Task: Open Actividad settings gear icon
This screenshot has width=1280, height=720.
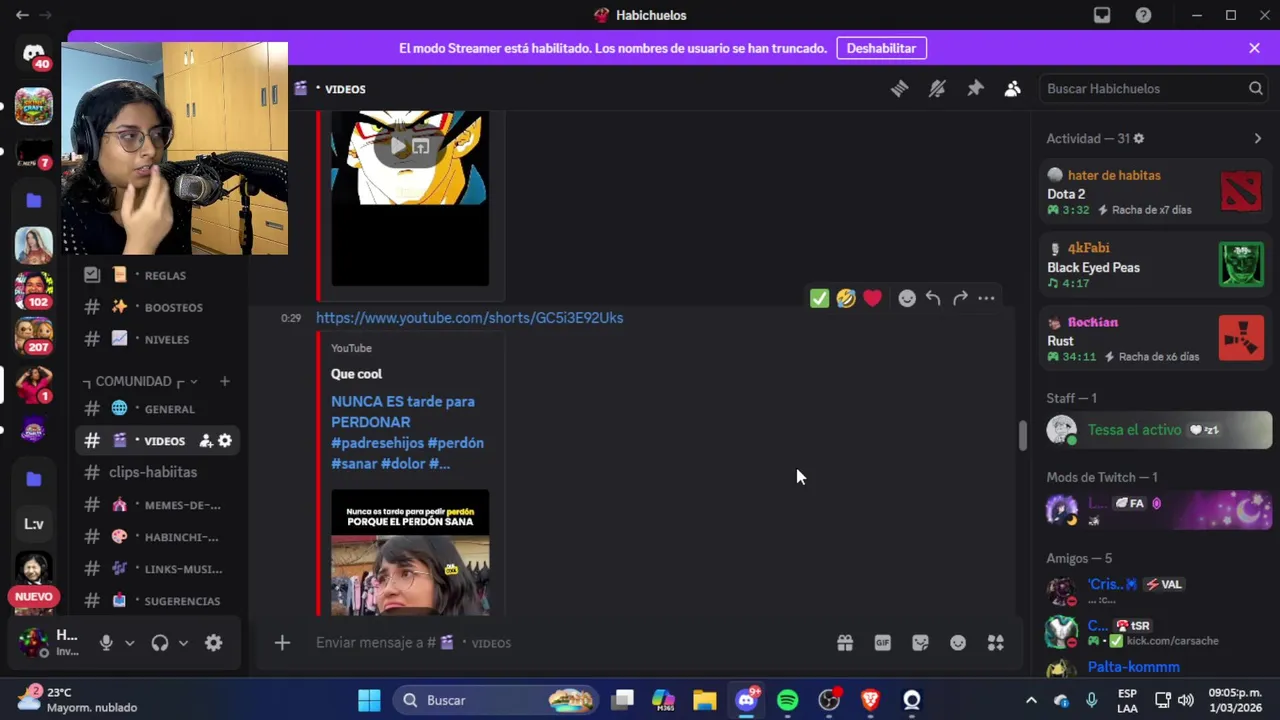Action: (x=1138, y=139)
